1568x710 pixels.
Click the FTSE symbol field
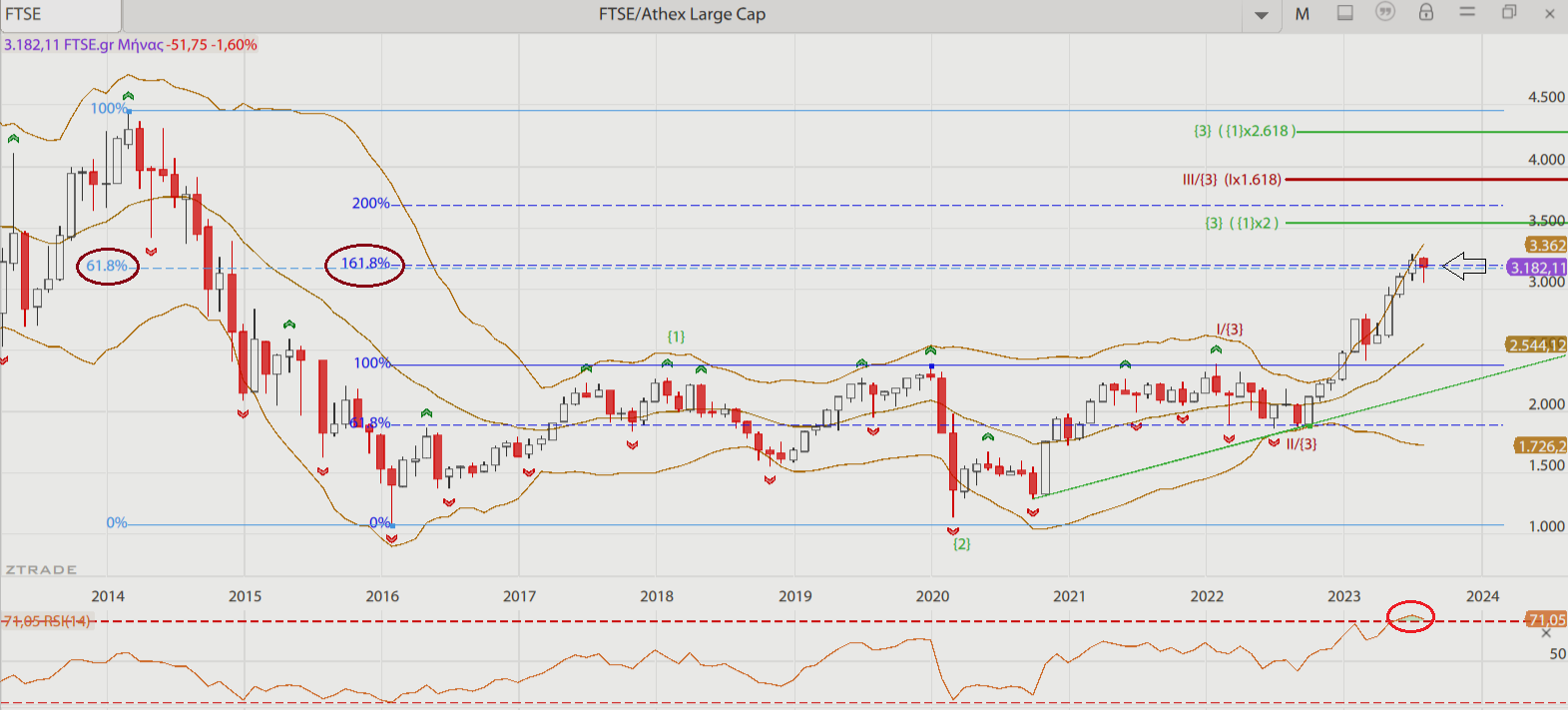tap(60, 14)
